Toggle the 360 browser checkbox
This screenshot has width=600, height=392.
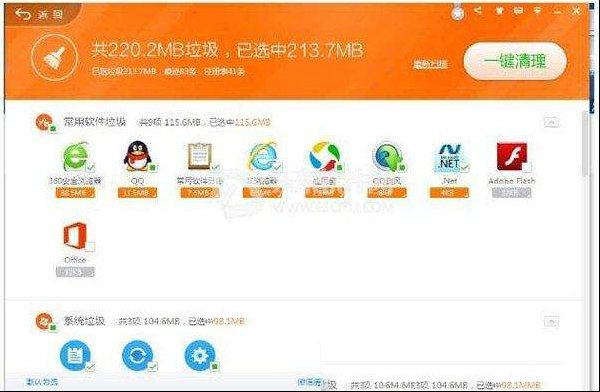(x=91, y=168)
